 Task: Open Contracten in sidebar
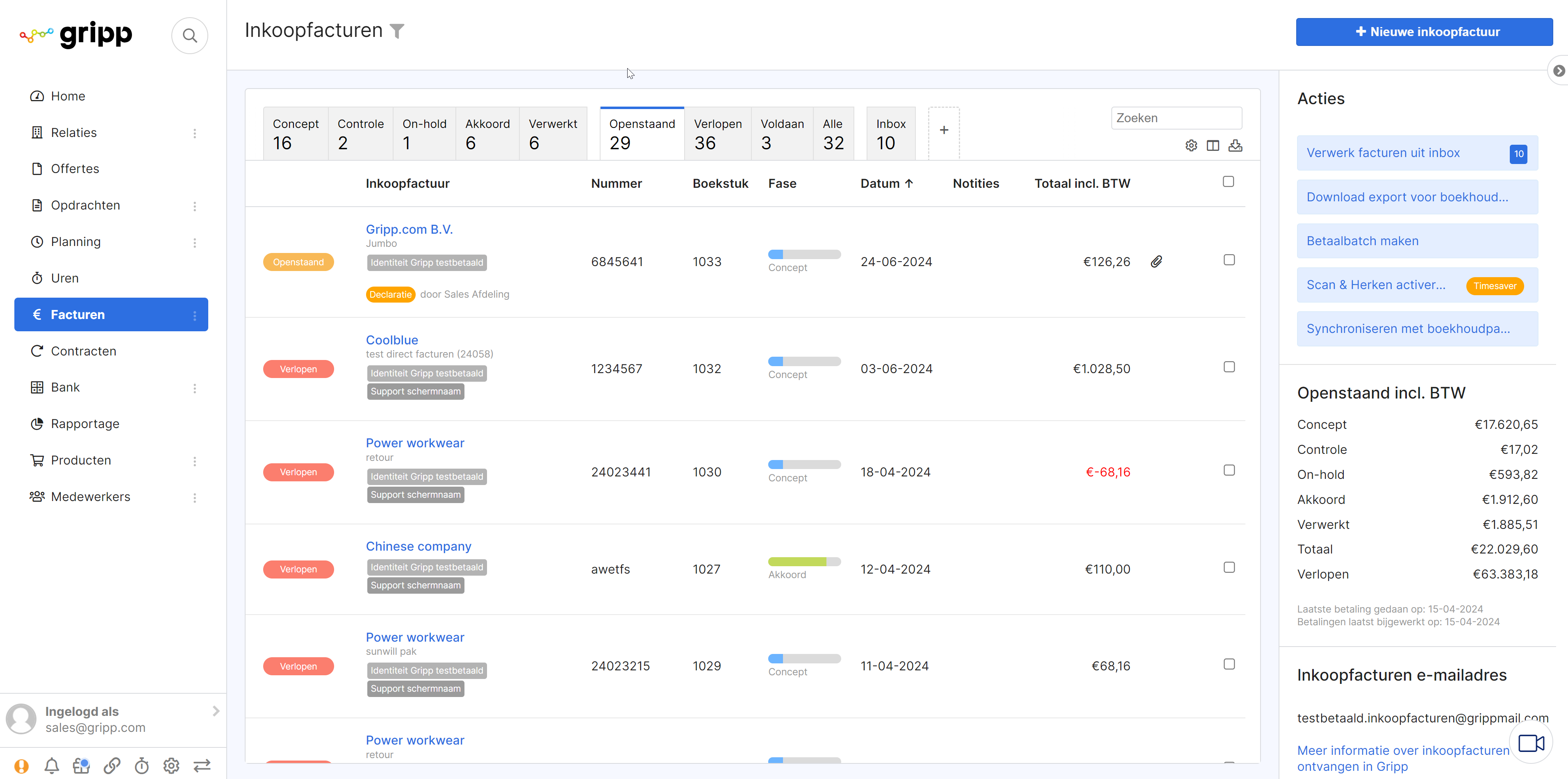point(83,351)
